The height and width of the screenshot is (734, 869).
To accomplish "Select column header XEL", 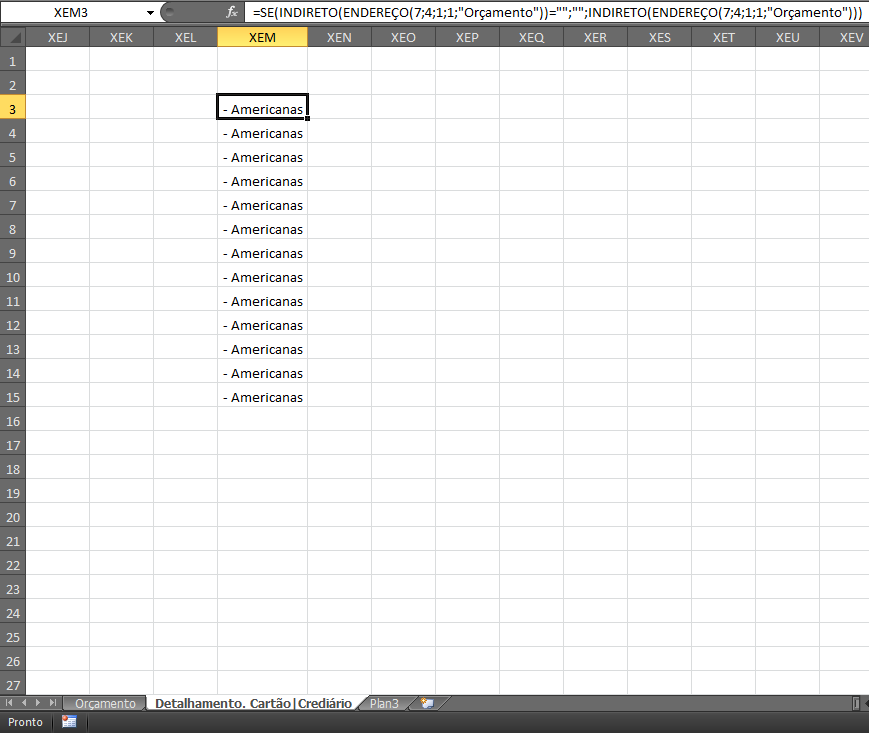I will coord(186,37).
